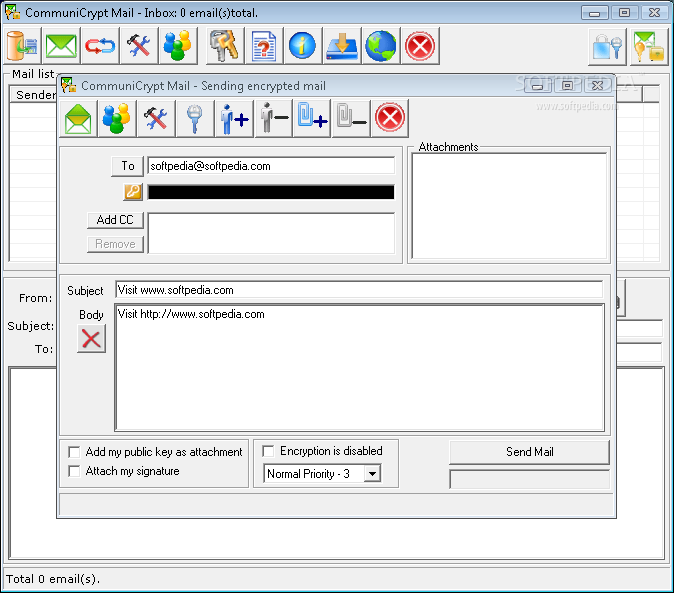Clear body with red X button

[x=91, y=339]
